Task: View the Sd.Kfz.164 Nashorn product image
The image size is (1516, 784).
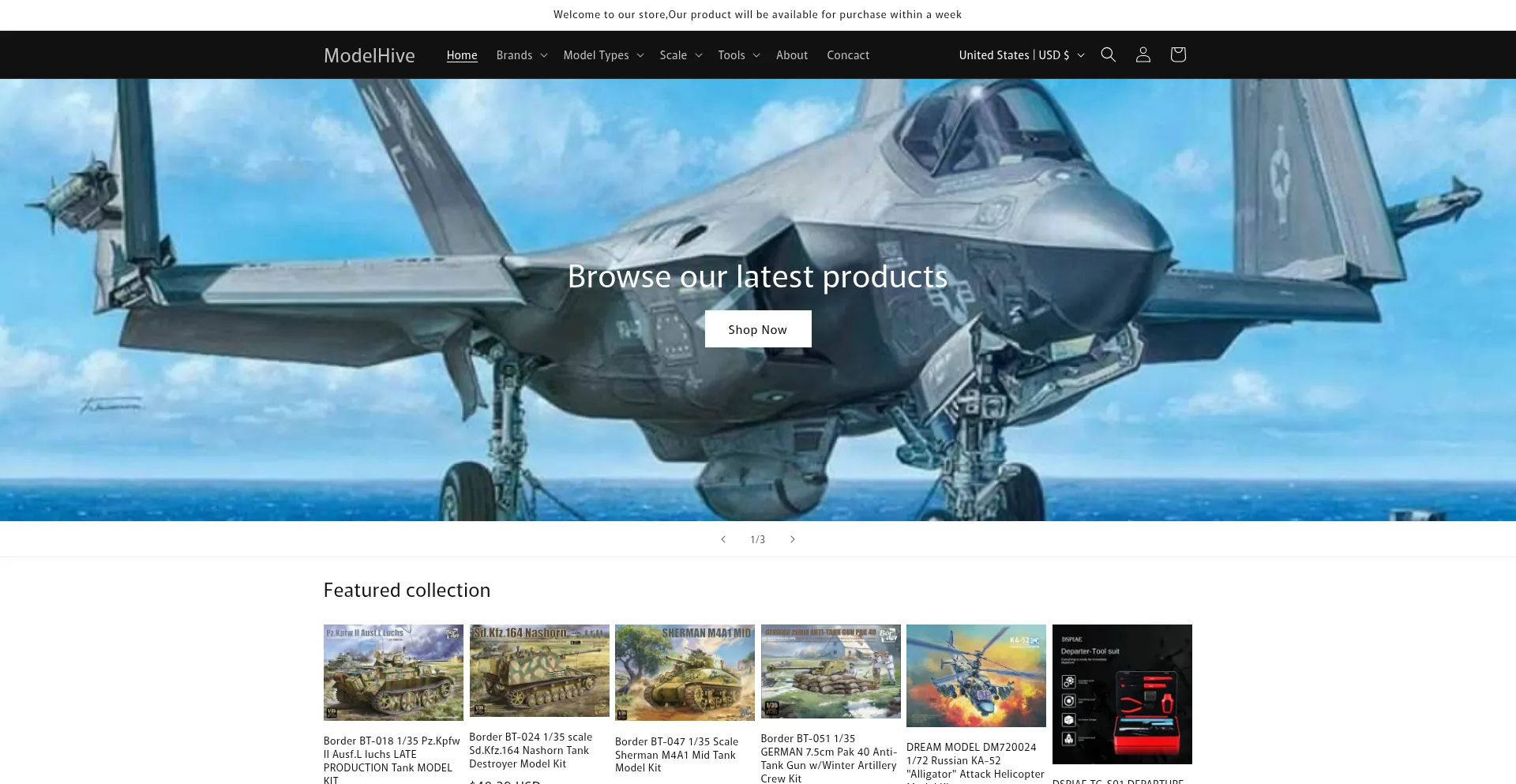Action: click(x=539, y=670)
